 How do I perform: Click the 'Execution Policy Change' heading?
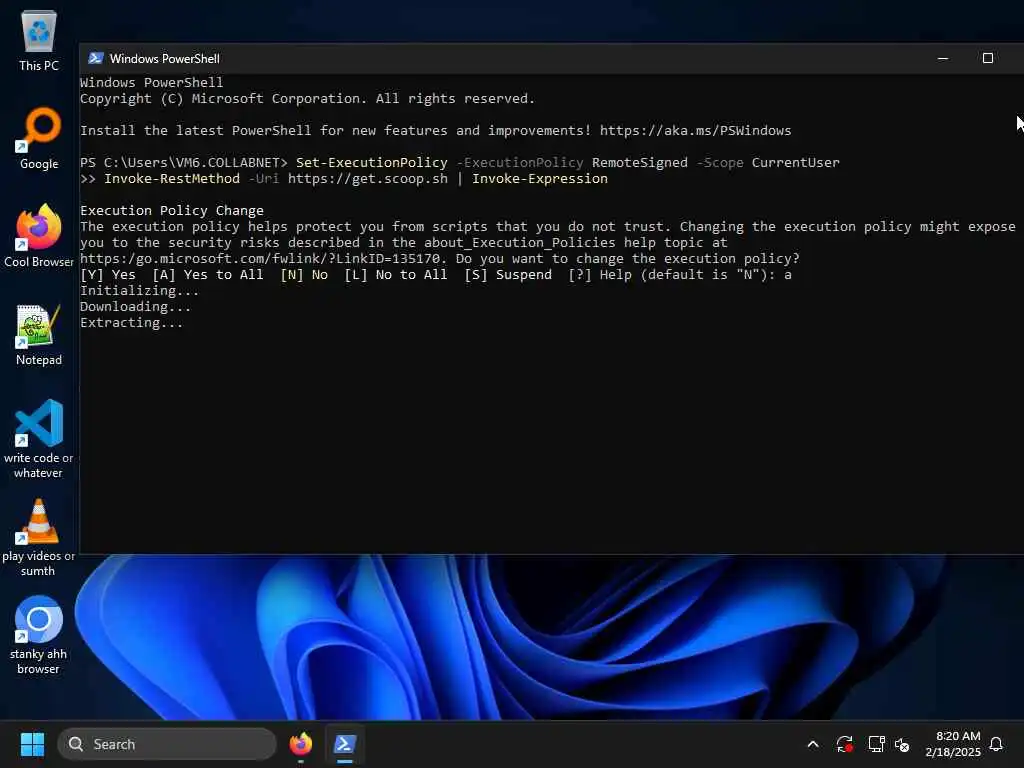172,210
